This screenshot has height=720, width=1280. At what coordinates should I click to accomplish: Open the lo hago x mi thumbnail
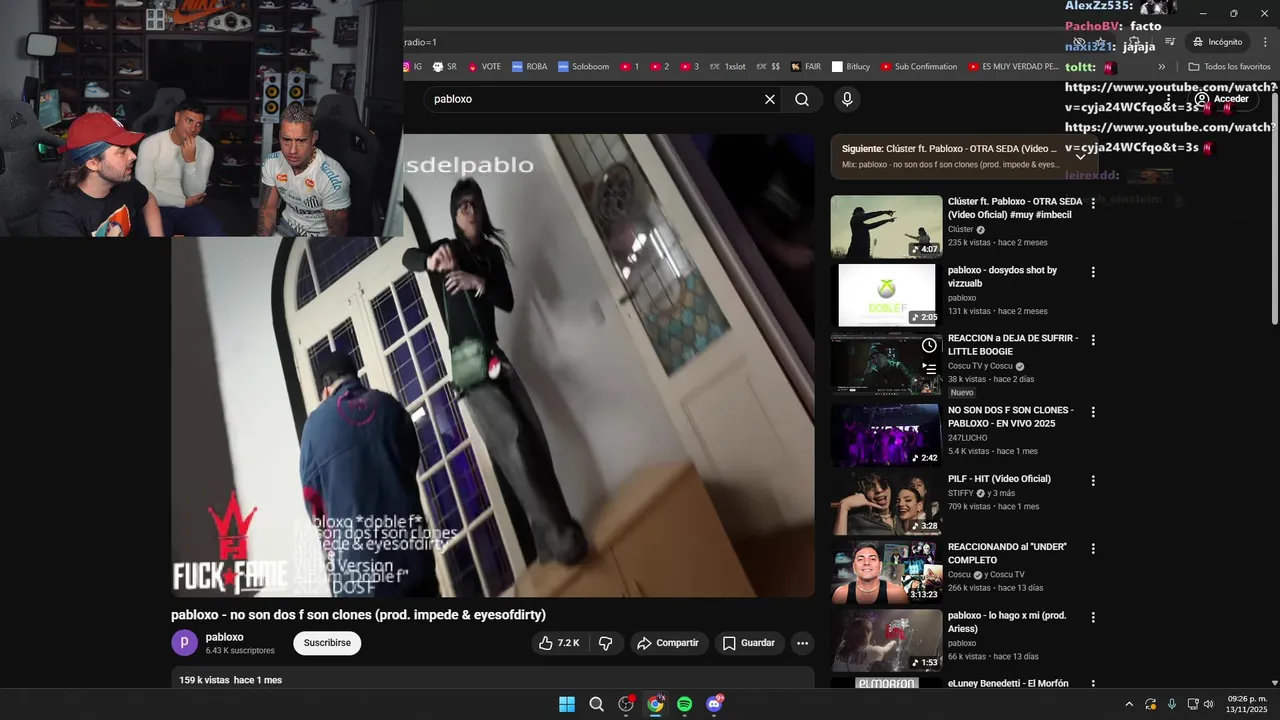[886, 640]
